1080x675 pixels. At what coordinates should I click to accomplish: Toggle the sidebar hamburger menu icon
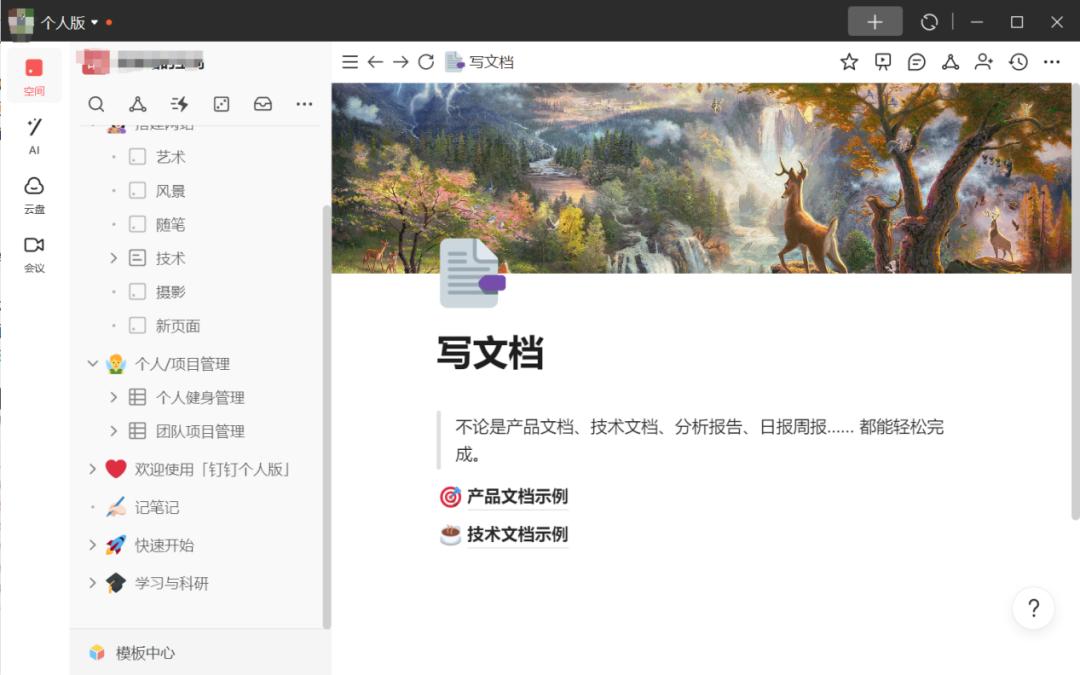350,62
